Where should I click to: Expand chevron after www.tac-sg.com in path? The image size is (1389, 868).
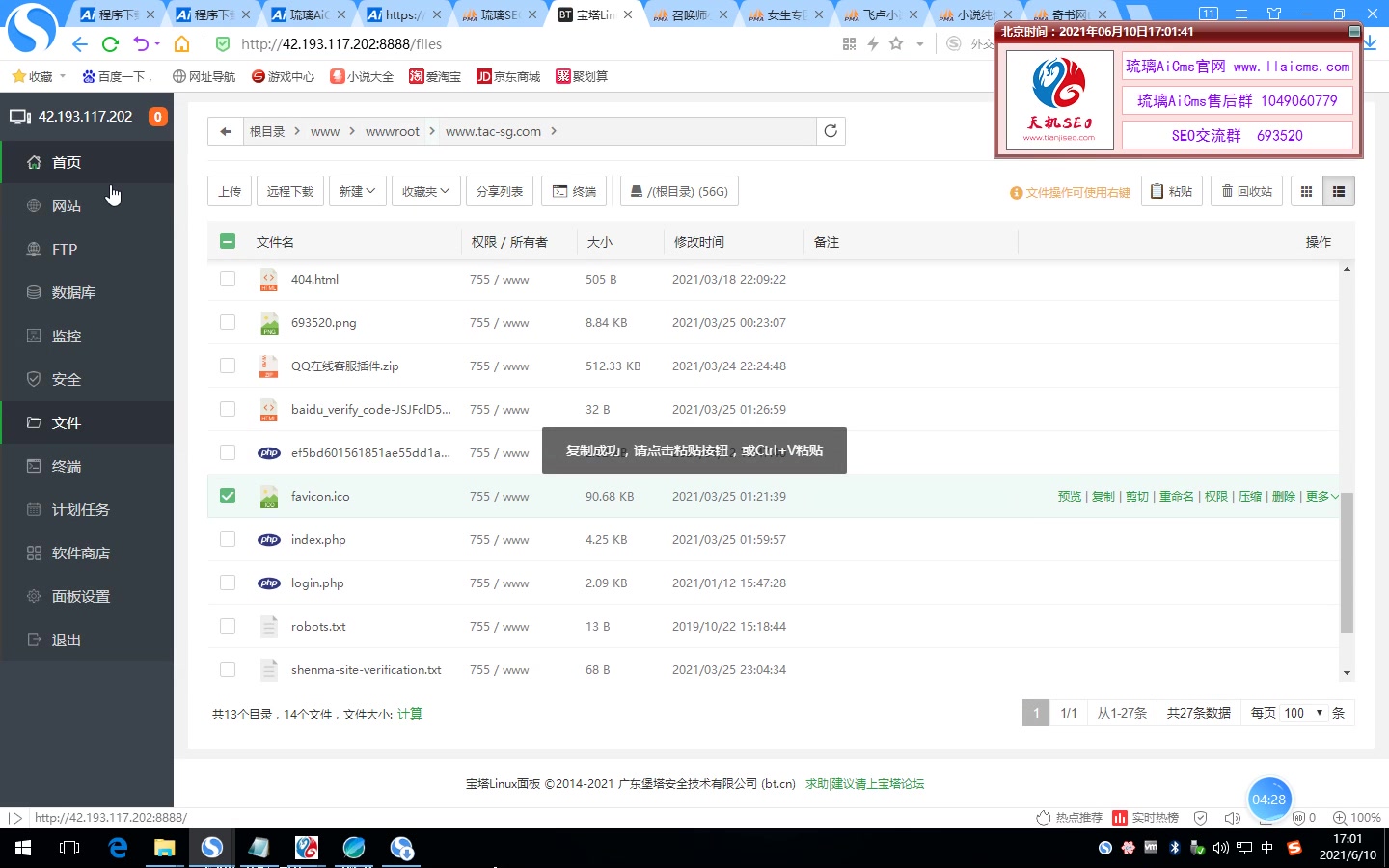tap(554, 131)
